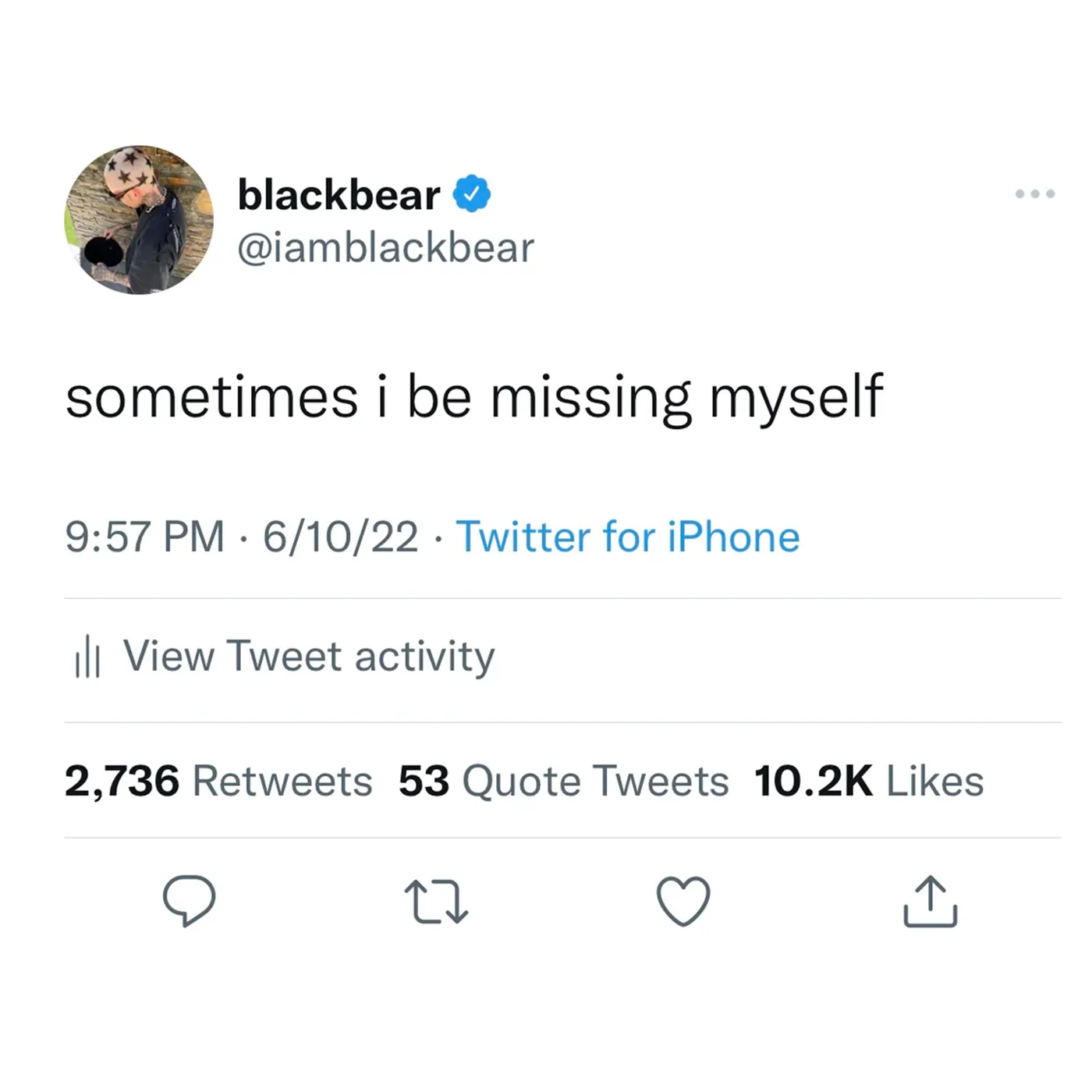Click the reply speech bubble icon

[x=190, y=902]
